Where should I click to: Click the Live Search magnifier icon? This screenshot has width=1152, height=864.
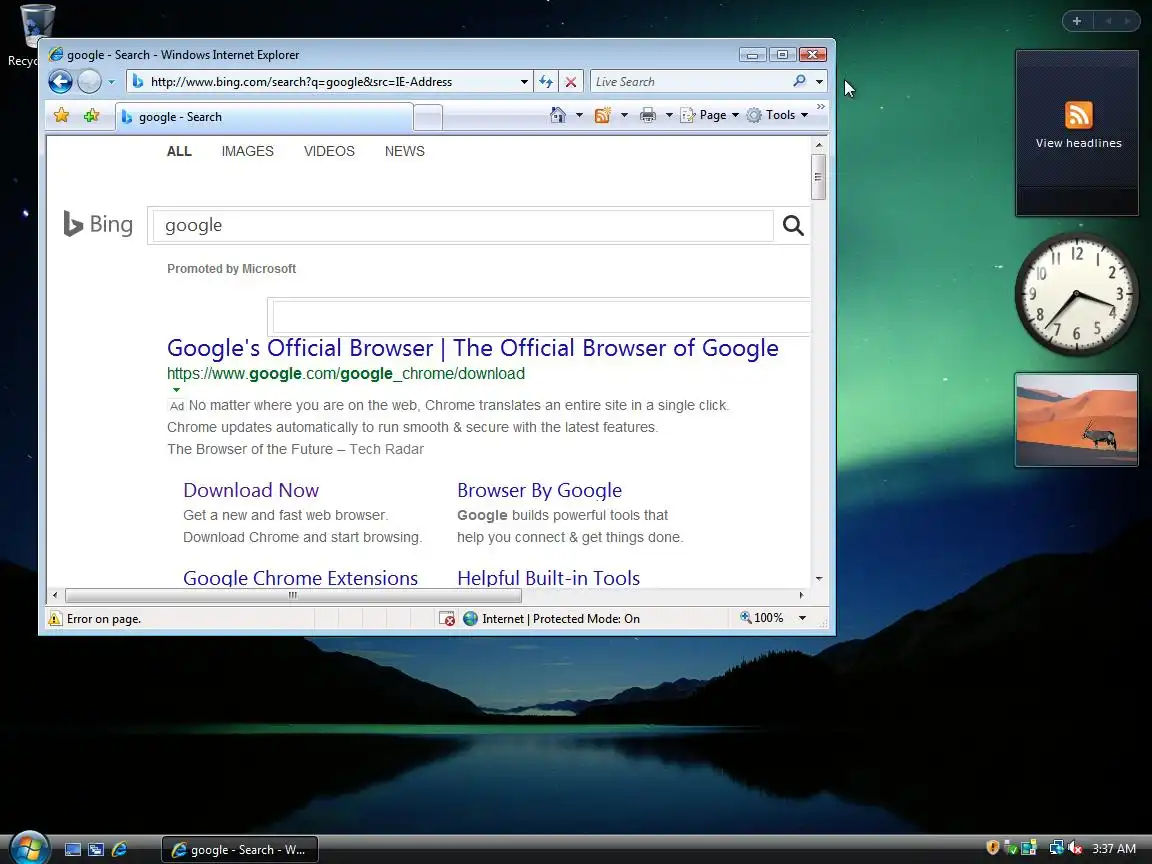pos(799,82)
